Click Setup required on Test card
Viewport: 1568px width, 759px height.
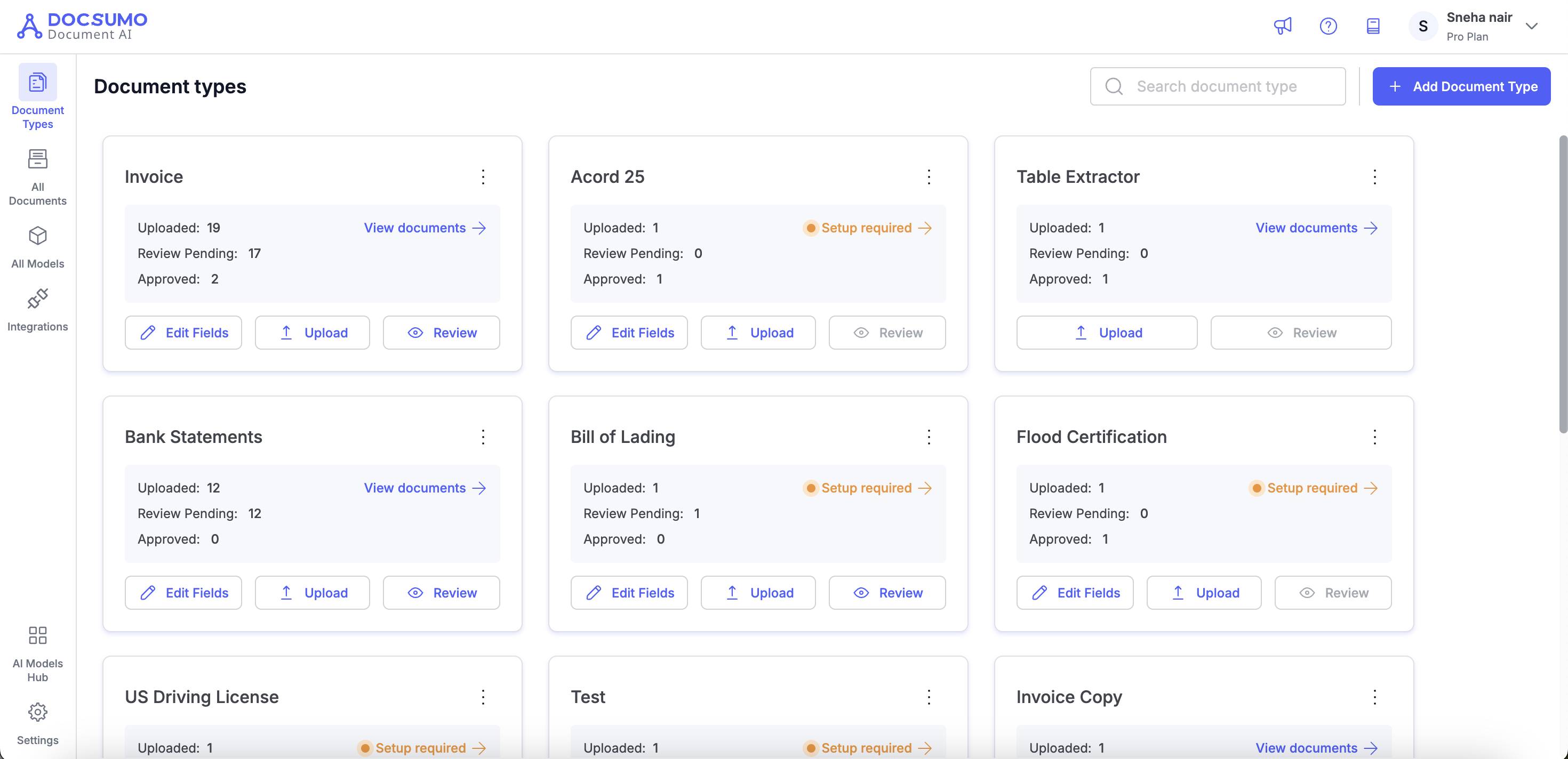tap(868, 748)
